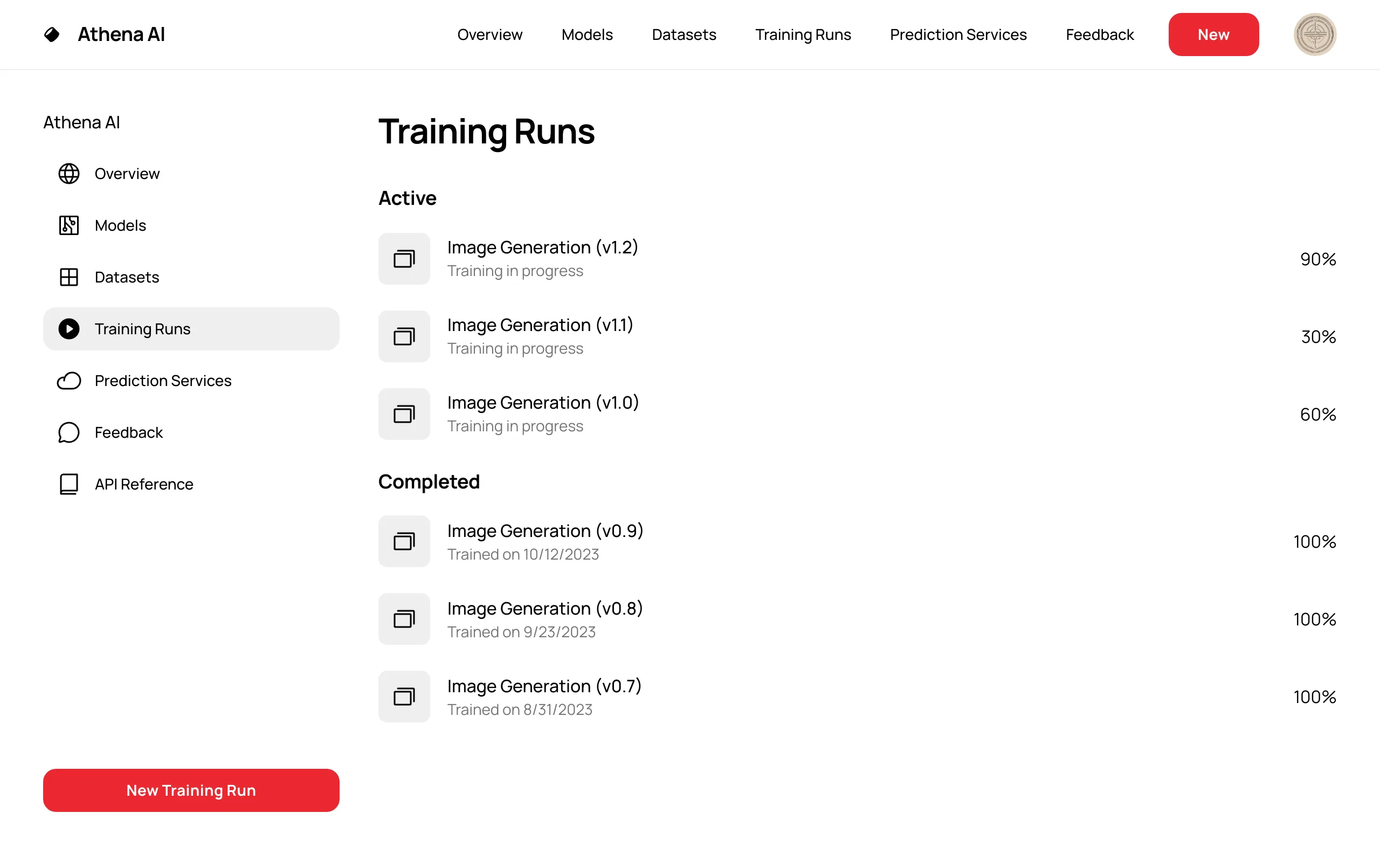The height and width of the screenshot is (868, 1380).
Task: Select Training Runs in the sidebar
Action: tap(191, 329)
